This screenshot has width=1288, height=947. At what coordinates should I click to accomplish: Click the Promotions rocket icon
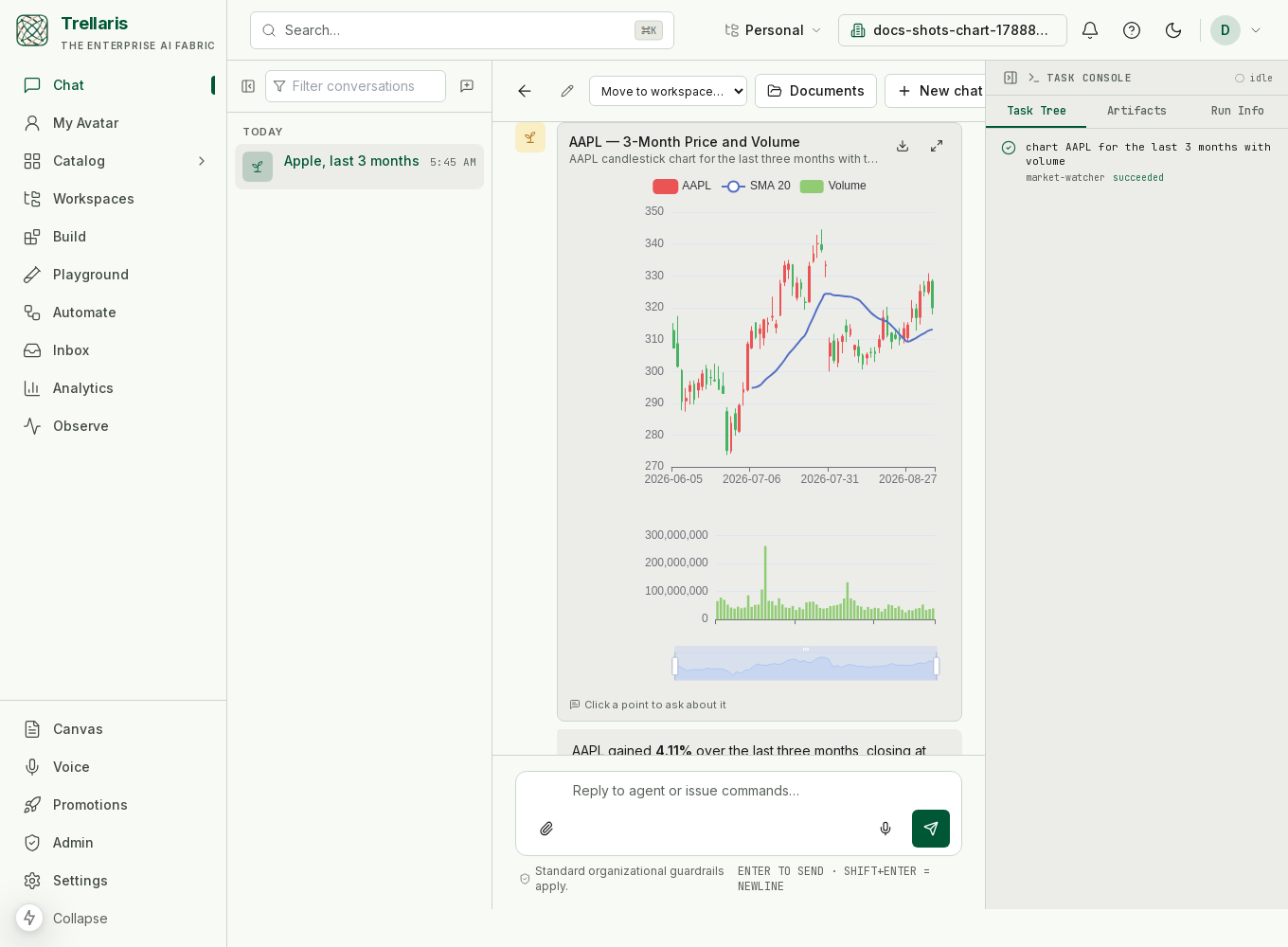pos(32,805)
